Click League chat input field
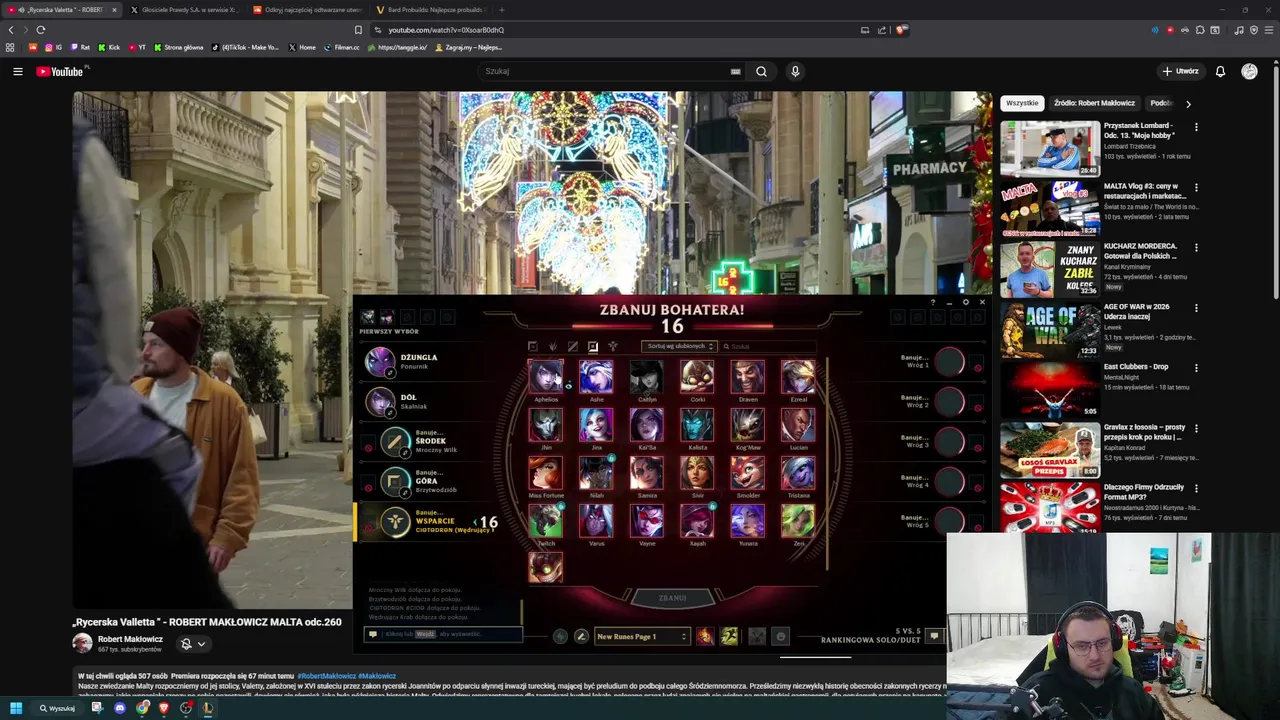The width and height of the screenshot is (1280, 720). click(x=444, y=634)
